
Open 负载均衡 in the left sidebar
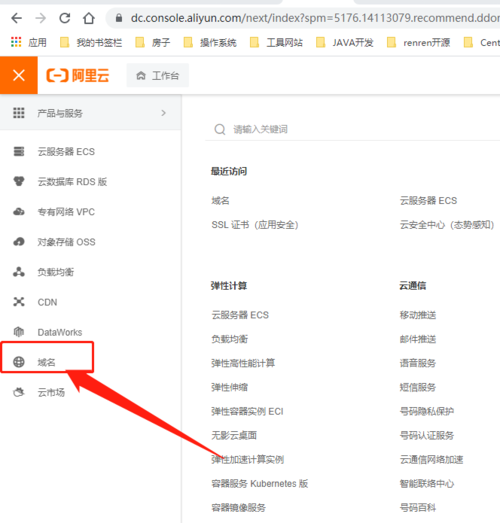(56, 272)
